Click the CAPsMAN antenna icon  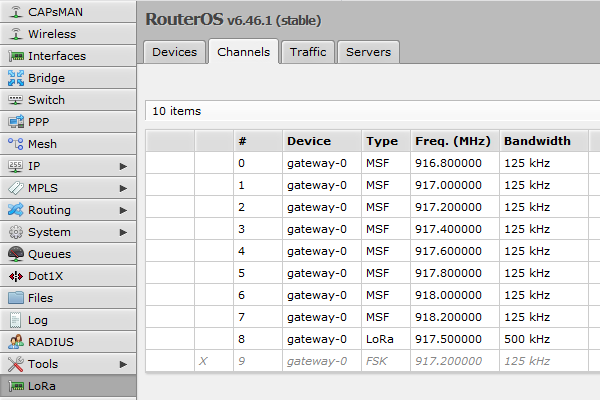coord(16,12)
